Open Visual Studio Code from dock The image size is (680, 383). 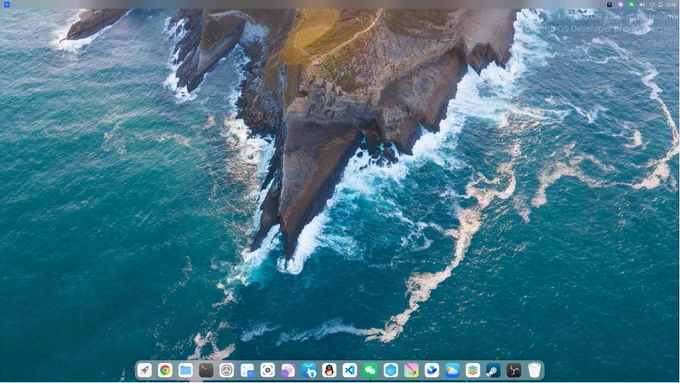pos(350,370)
